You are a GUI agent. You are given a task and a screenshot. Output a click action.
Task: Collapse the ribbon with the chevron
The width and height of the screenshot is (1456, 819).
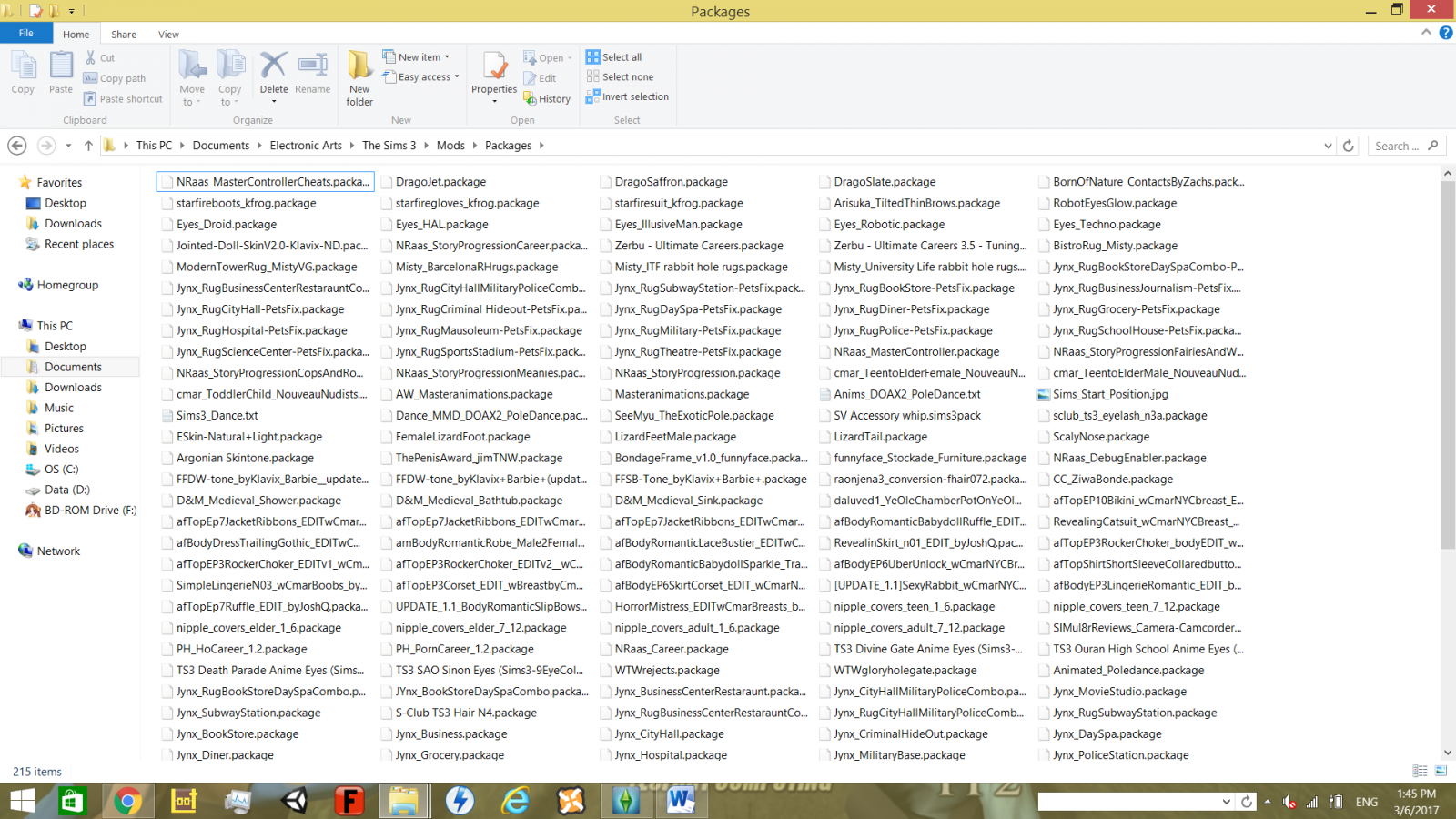click(x=1426, y=33)
